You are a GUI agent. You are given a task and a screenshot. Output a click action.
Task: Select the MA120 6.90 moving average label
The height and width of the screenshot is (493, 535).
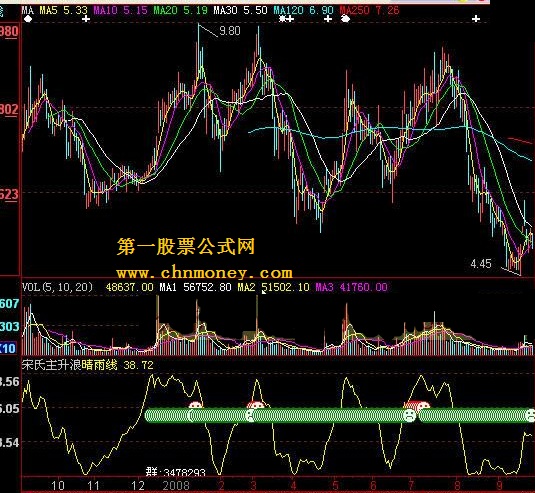coord(303,10)
